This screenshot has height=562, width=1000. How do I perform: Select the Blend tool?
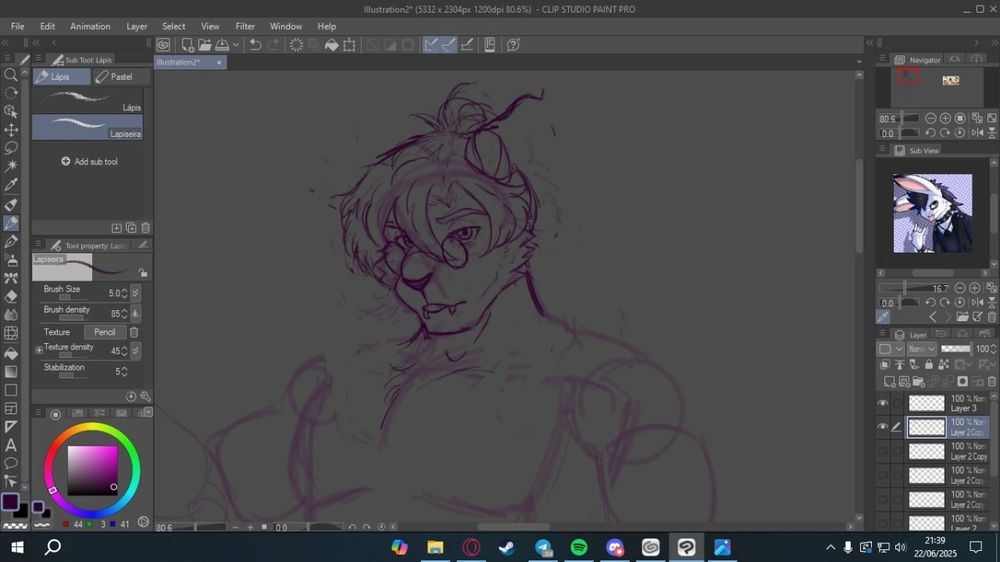pyautogui.click(x=11, y=314)
